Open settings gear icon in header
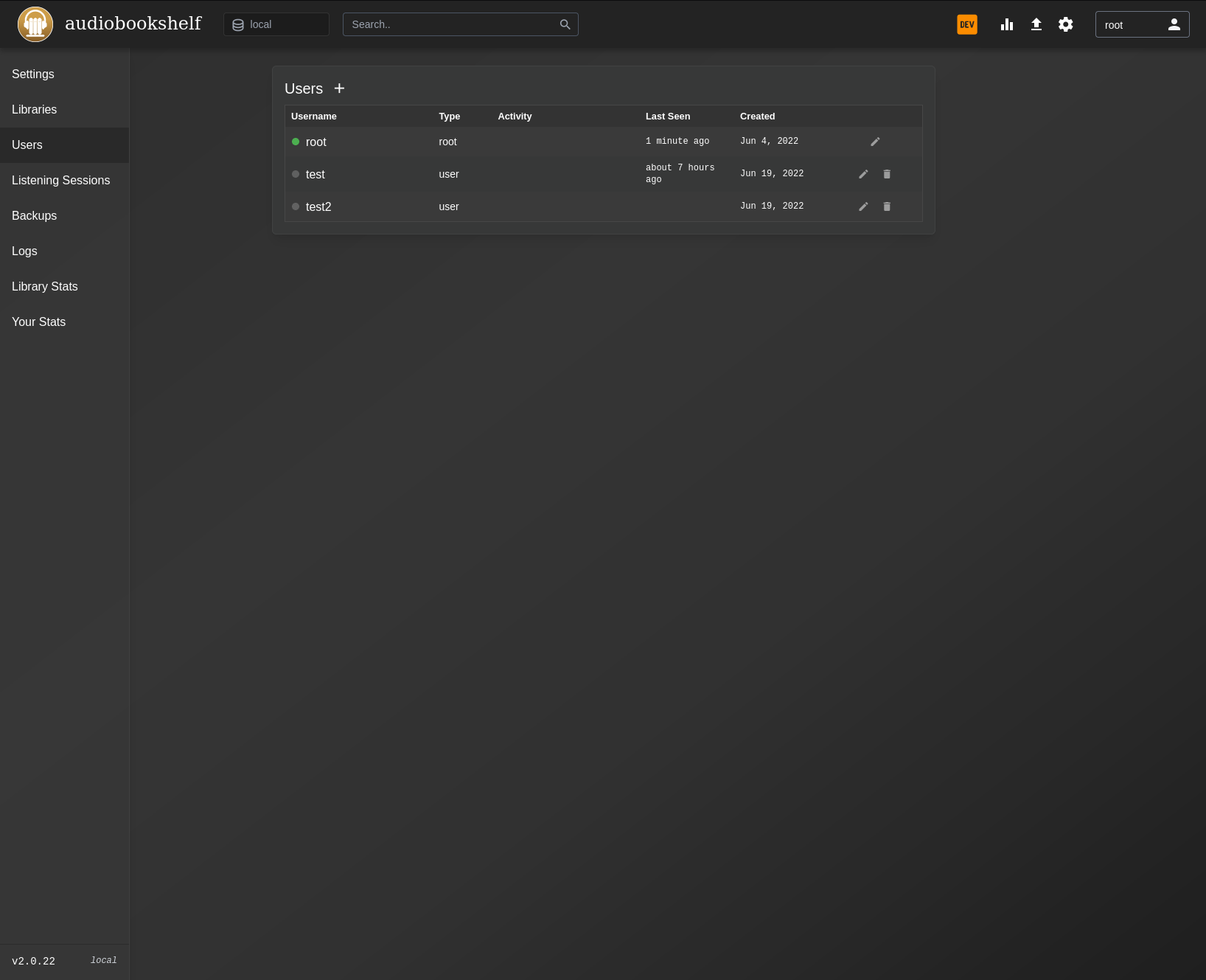The width and height of the screenshot is (1206, 980). tap(1066, 24)
